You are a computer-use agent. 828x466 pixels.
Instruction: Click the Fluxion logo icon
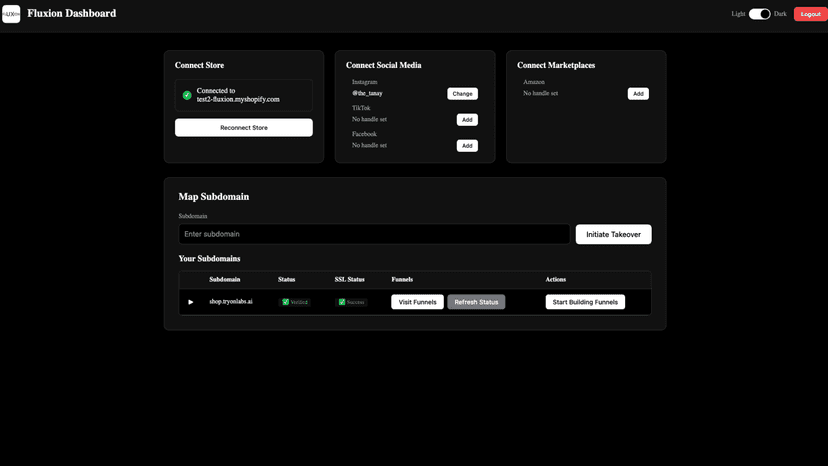point(11,14)
